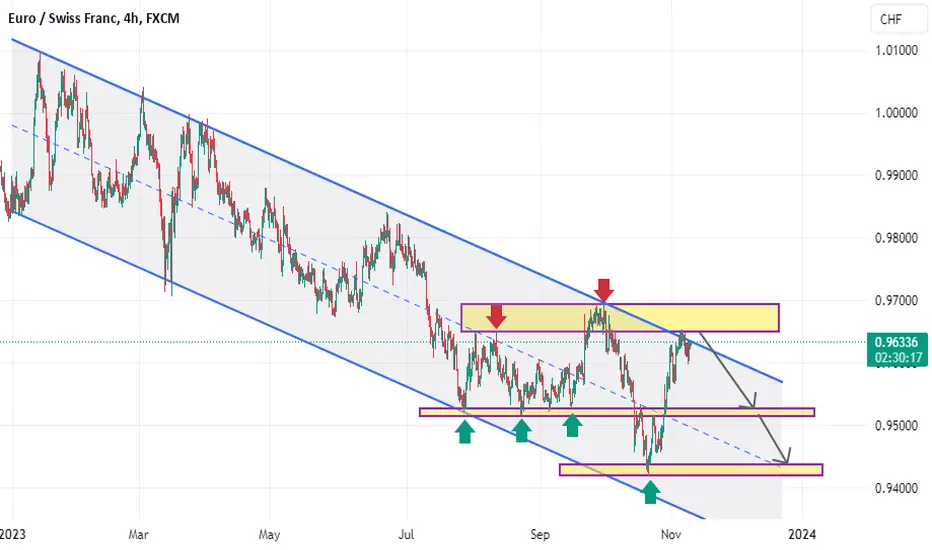Click the 2023 time axis label
The height and width of the screenshot is (550, 932).
tap(12, 535)
